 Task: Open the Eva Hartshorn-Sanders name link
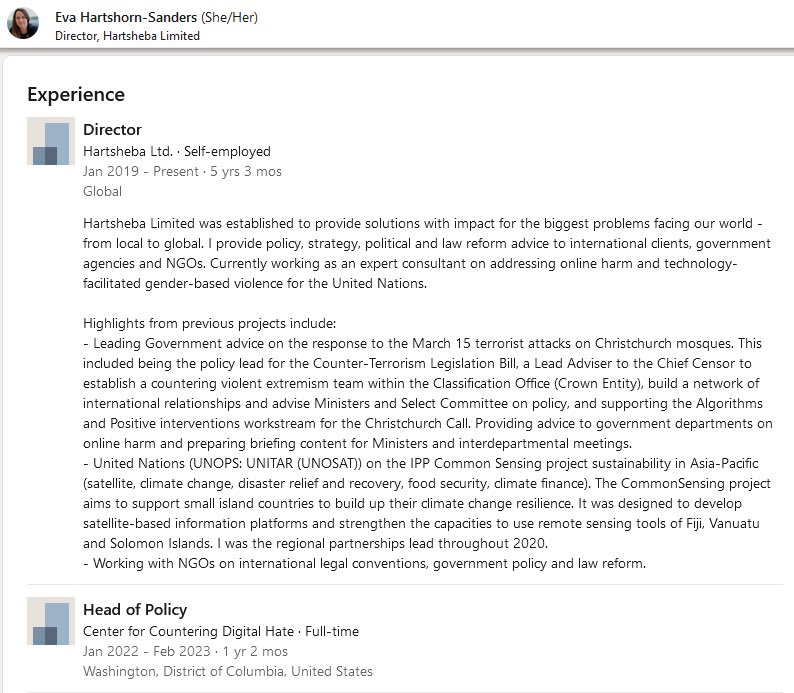124,16
